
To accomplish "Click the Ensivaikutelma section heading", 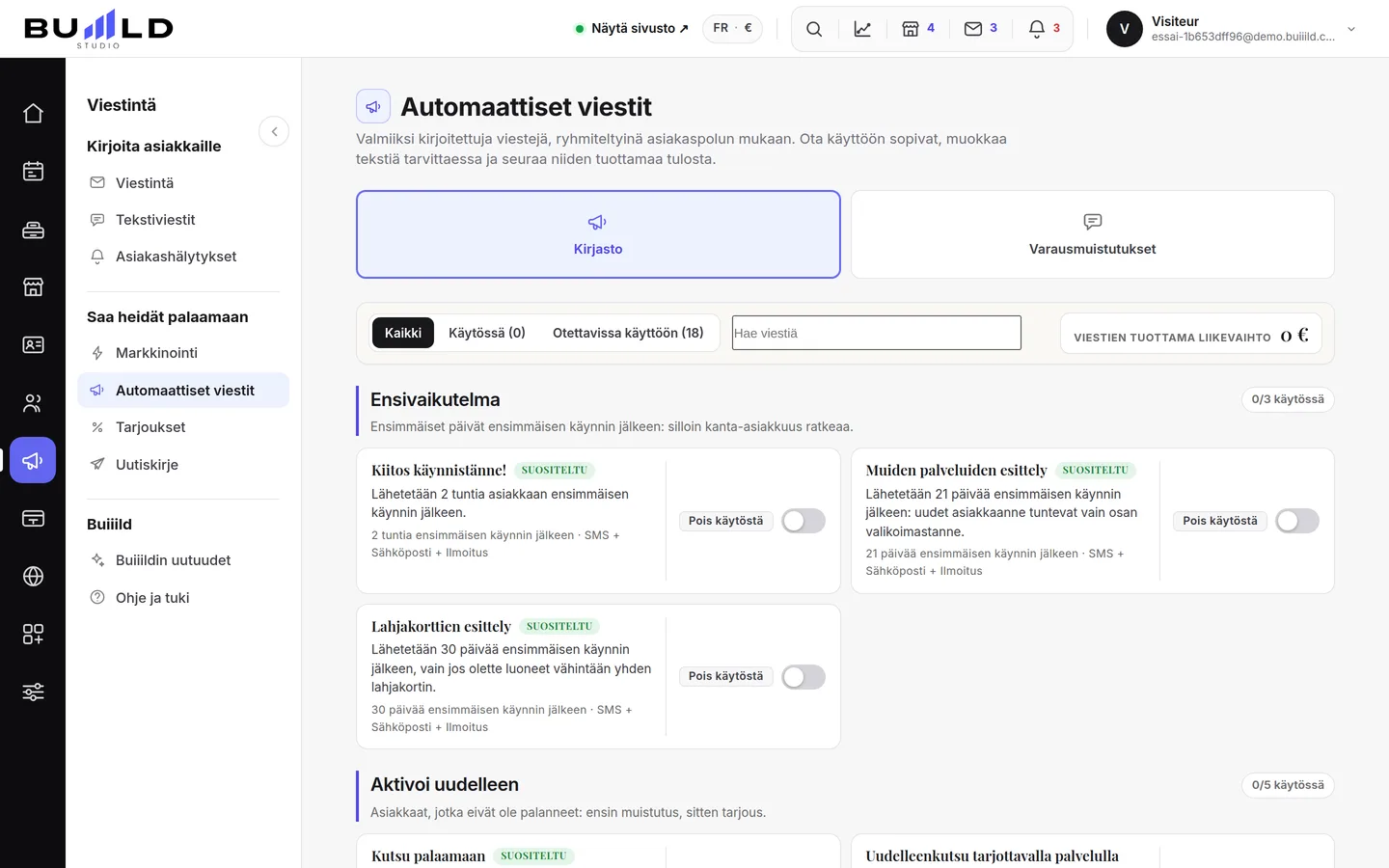I will point(435,399).
